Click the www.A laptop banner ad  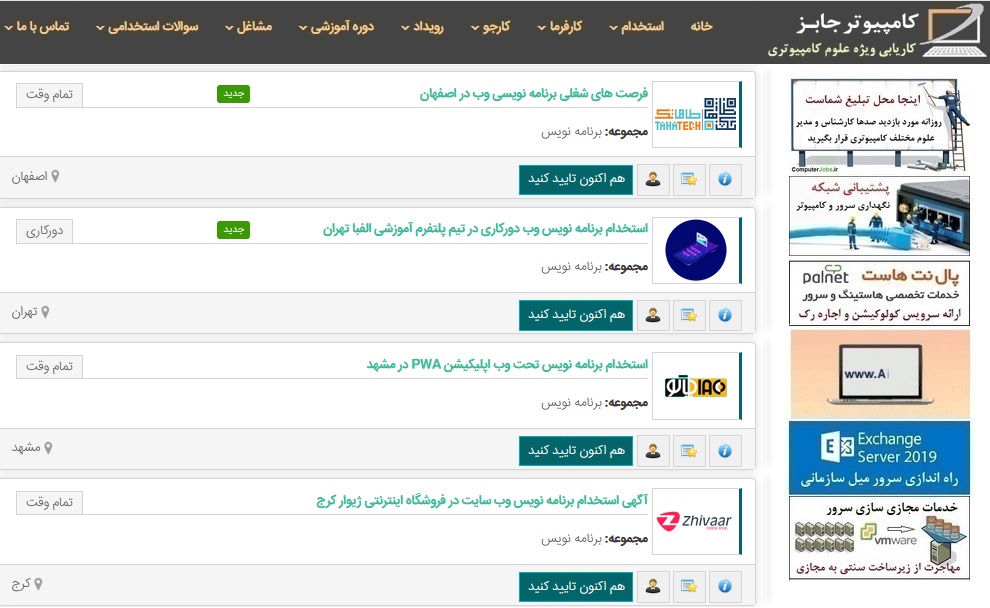pos(879,374)
